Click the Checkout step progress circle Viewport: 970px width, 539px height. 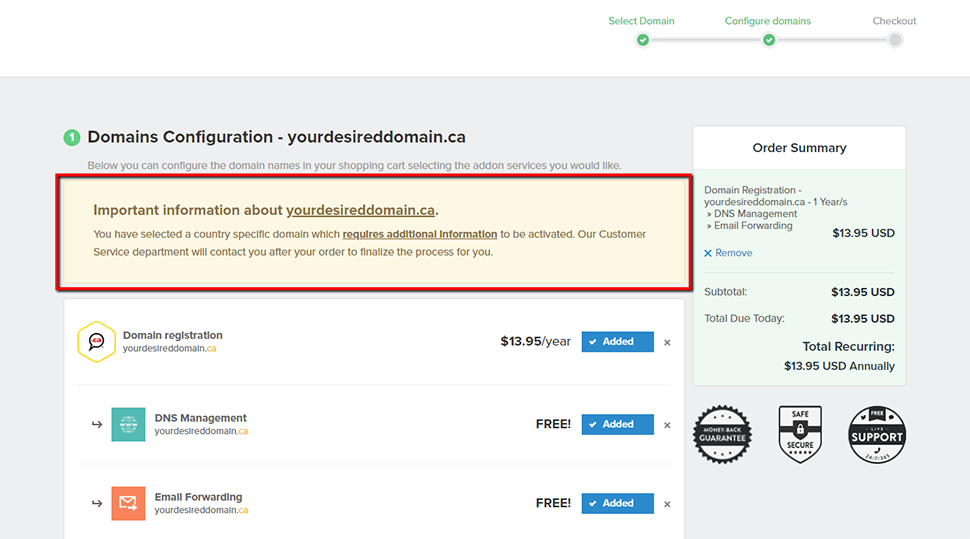(895, 40)
